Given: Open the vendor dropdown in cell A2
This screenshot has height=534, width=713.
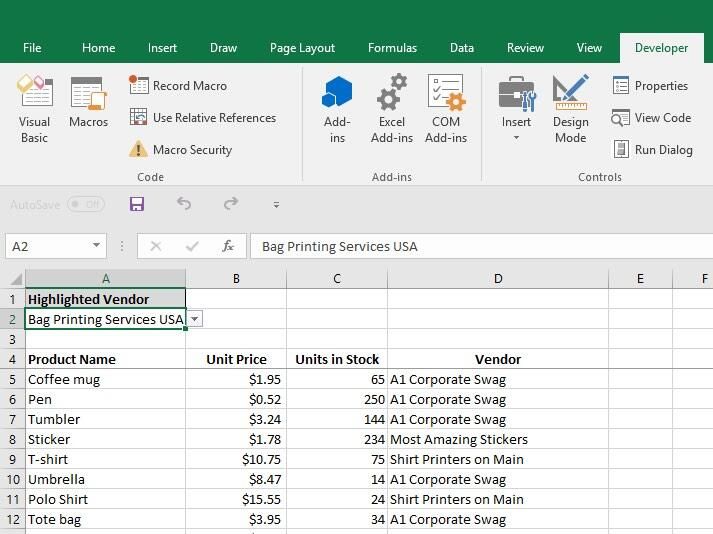Looking at the screenshot, I should tap(195, 319).
